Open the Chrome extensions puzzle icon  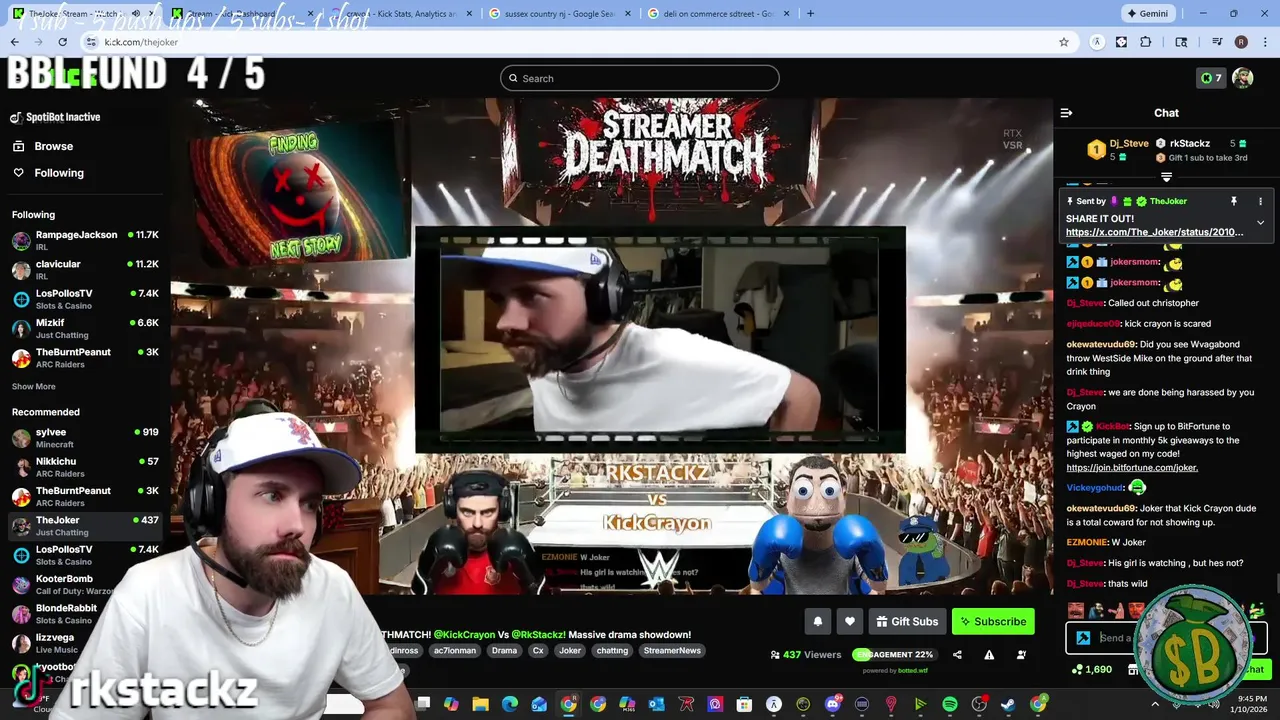pos(1146,42)
